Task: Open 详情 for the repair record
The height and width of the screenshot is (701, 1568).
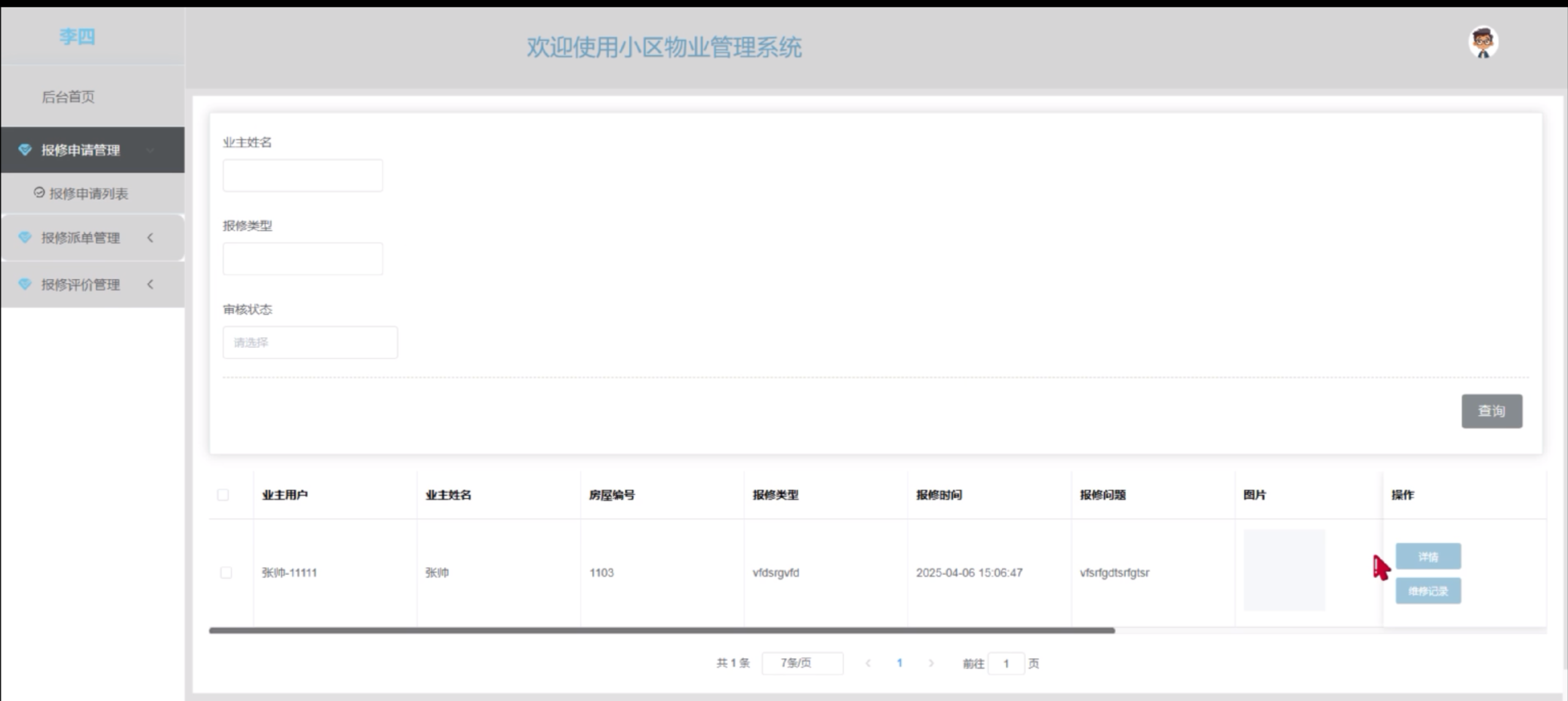Action: pos(1428,556)
